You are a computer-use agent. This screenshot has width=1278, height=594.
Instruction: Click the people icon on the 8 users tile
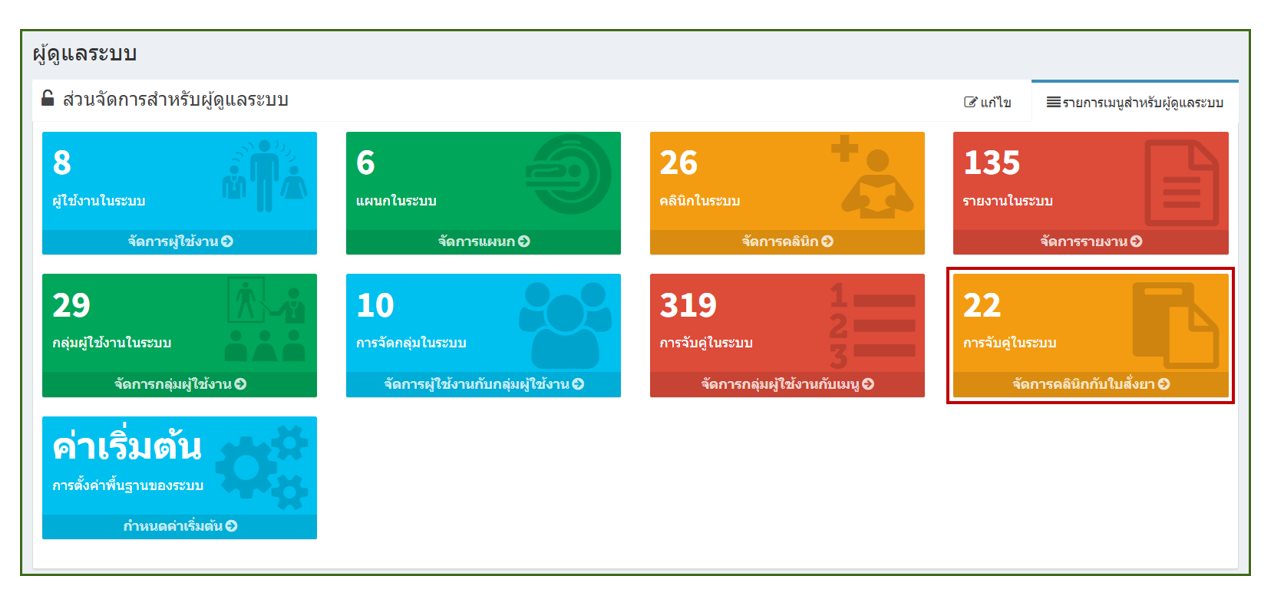[263, 178]
